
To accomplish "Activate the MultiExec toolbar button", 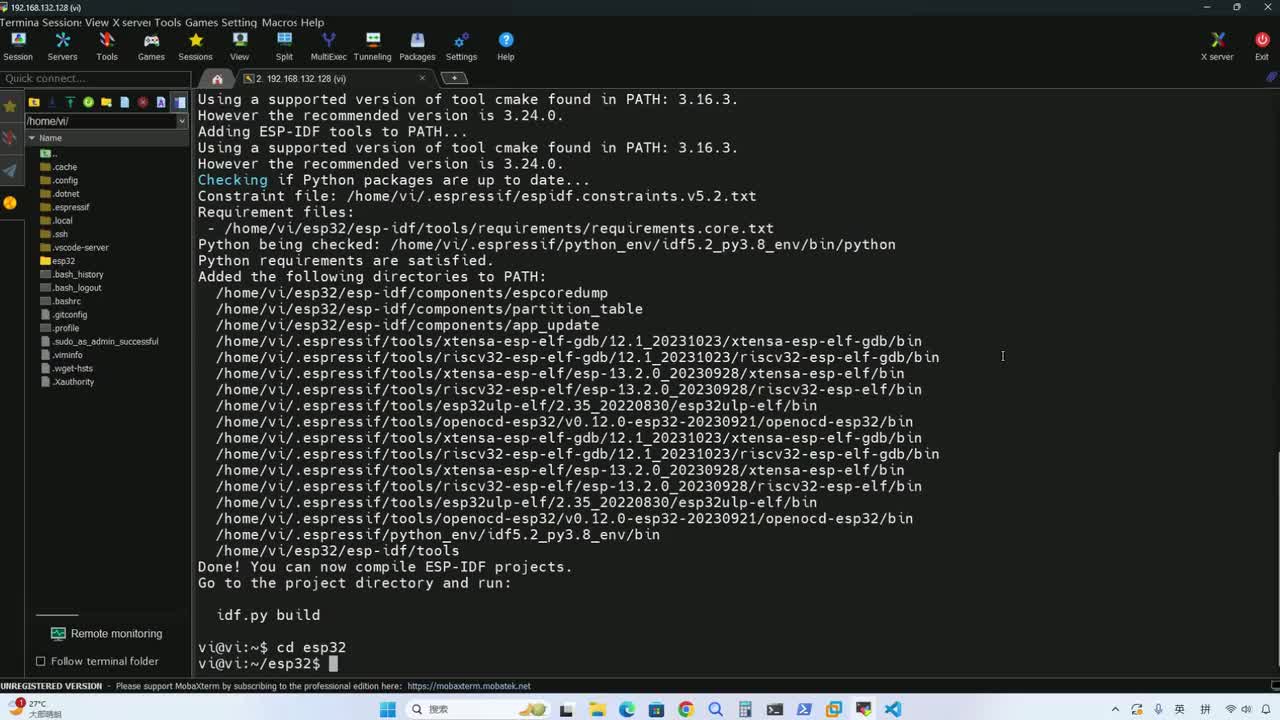I will pyautogui.click(x=328, y=46).
